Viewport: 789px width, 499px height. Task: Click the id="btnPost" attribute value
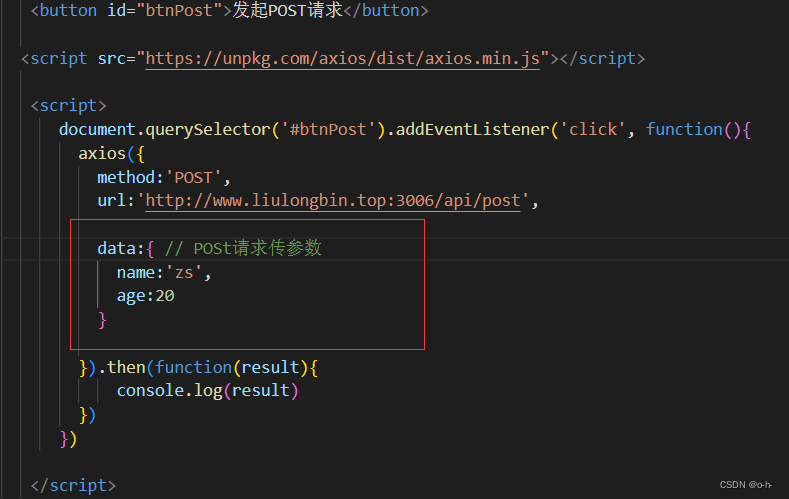click(x=179, y=10)
